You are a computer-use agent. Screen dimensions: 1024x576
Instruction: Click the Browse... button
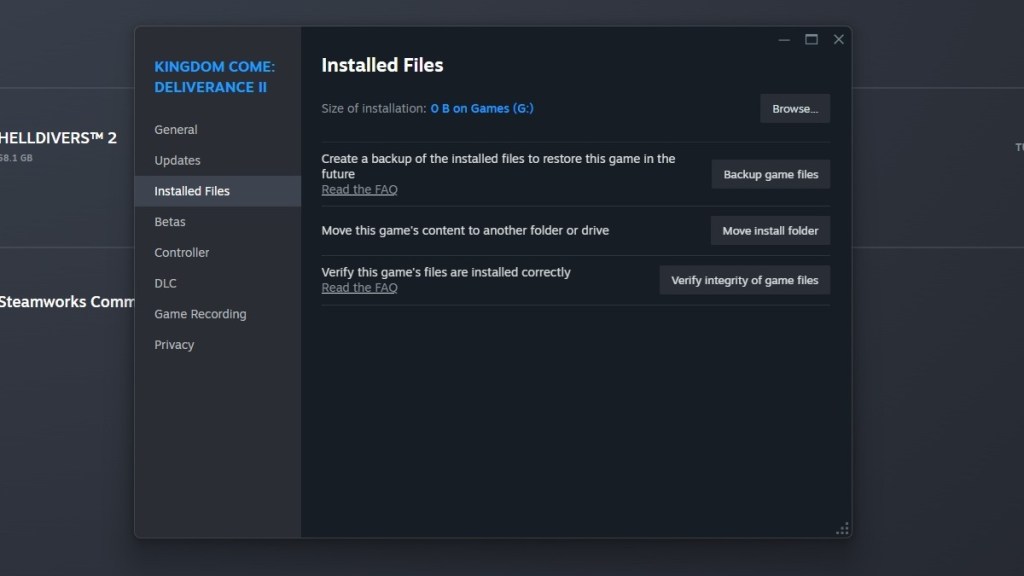point(795,109)
